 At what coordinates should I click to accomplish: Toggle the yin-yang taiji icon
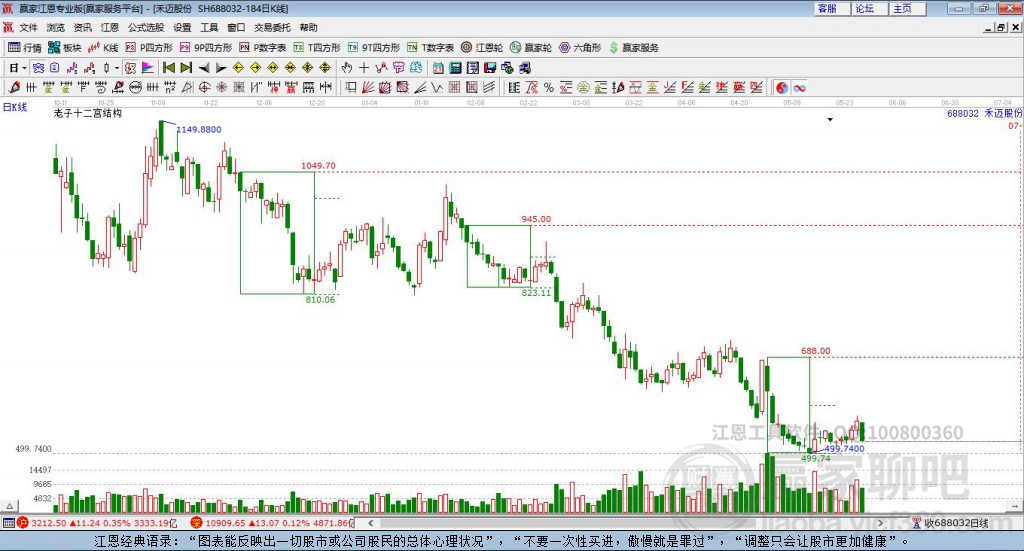coord(782,87)
